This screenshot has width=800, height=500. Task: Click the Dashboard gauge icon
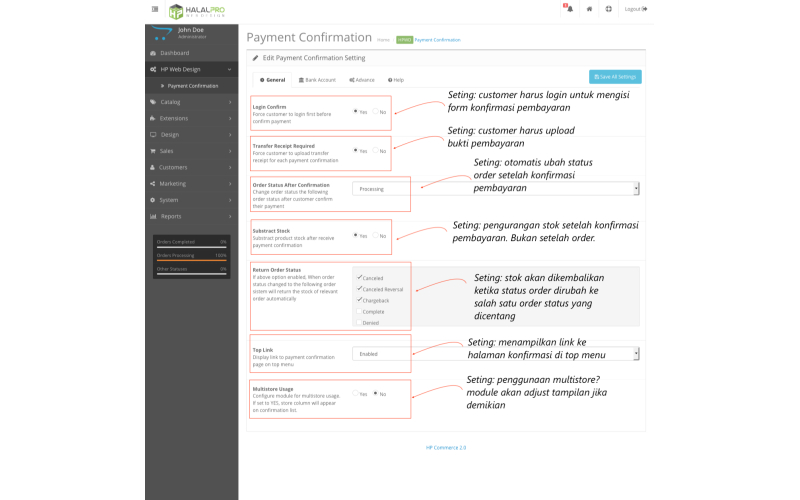[153, 53]
